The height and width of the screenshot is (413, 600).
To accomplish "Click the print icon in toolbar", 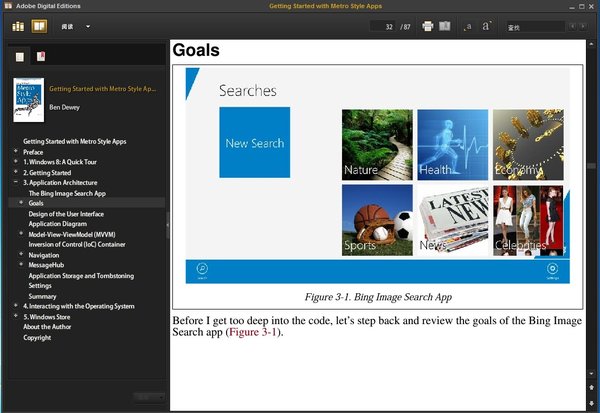I will tap(428, 26).
